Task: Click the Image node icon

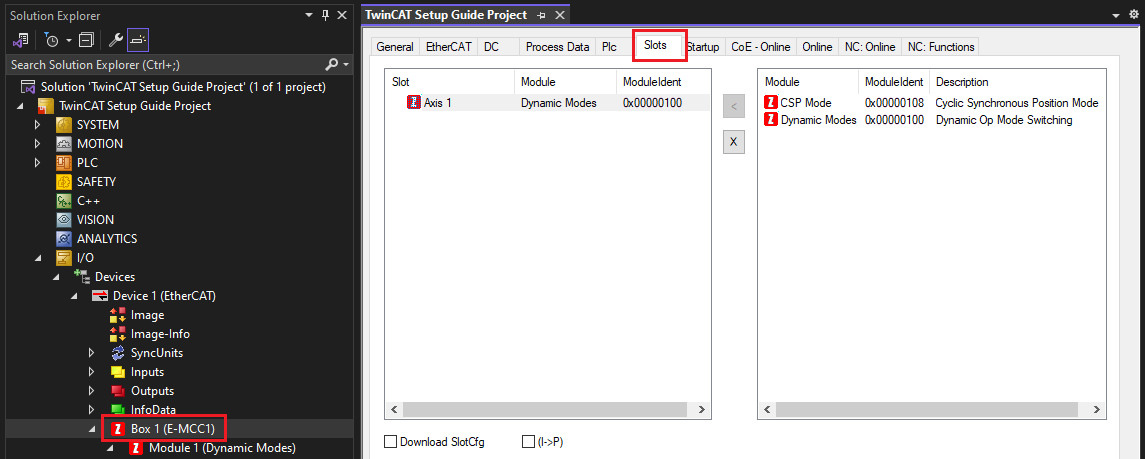Action: [x=118, y=315]
